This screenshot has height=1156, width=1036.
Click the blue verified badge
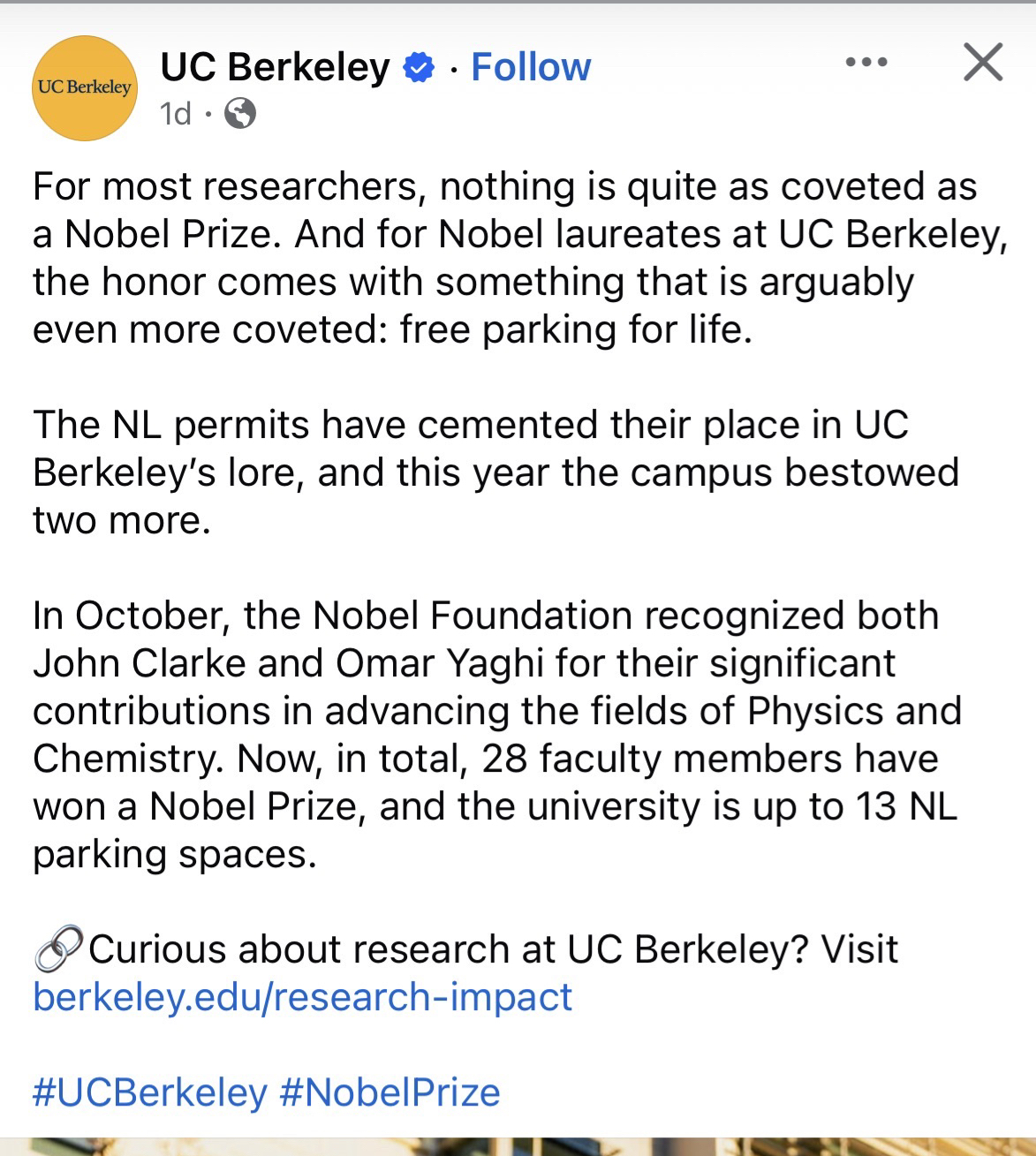418,68
